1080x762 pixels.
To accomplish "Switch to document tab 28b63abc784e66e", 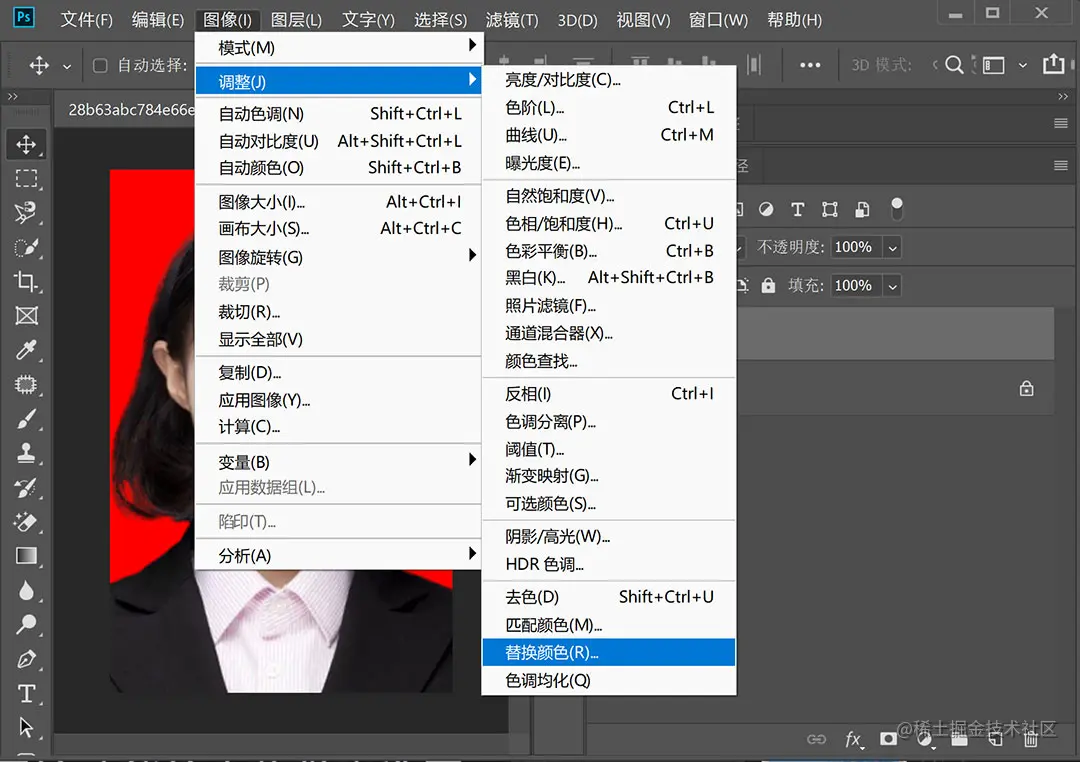I will pyautogui.click(x=131, y=110).
